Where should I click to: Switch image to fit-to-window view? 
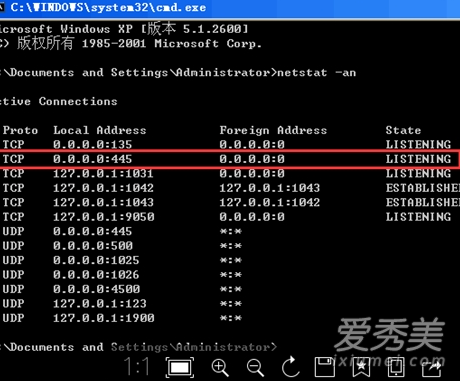(x=180, y=367)
